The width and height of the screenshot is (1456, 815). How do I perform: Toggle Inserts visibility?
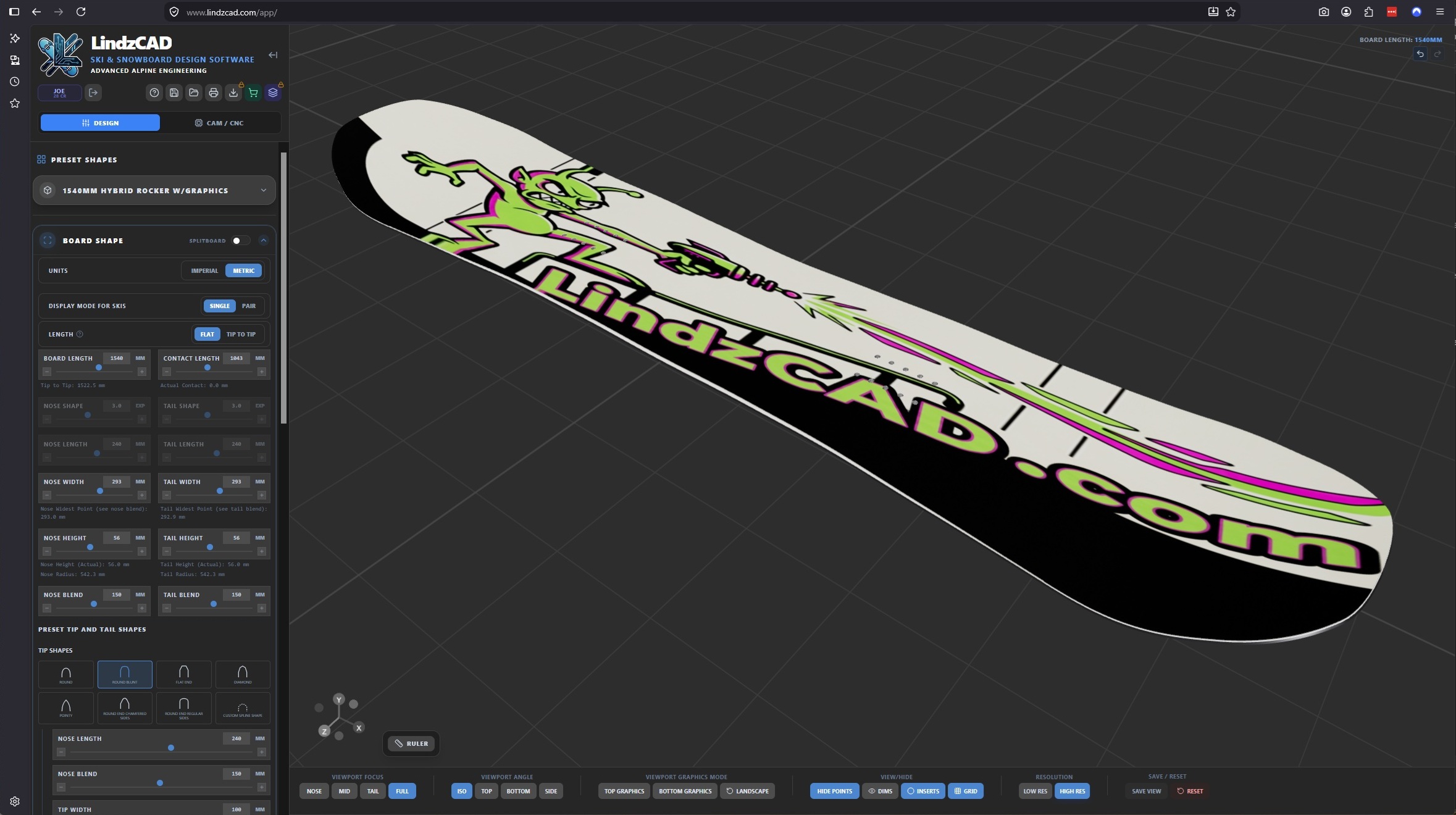923,791
